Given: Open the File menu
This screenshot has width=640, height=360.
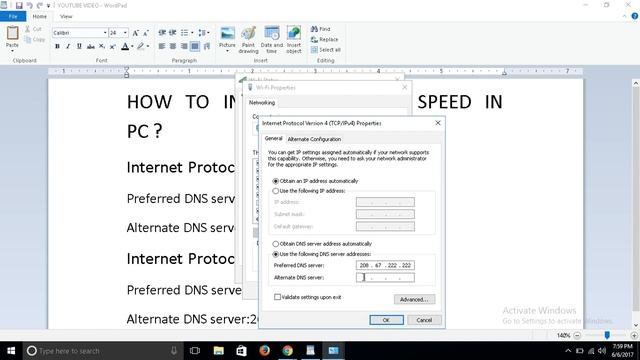Looking at the screenshot, I should pyautogui.click(x=13, y=16).
